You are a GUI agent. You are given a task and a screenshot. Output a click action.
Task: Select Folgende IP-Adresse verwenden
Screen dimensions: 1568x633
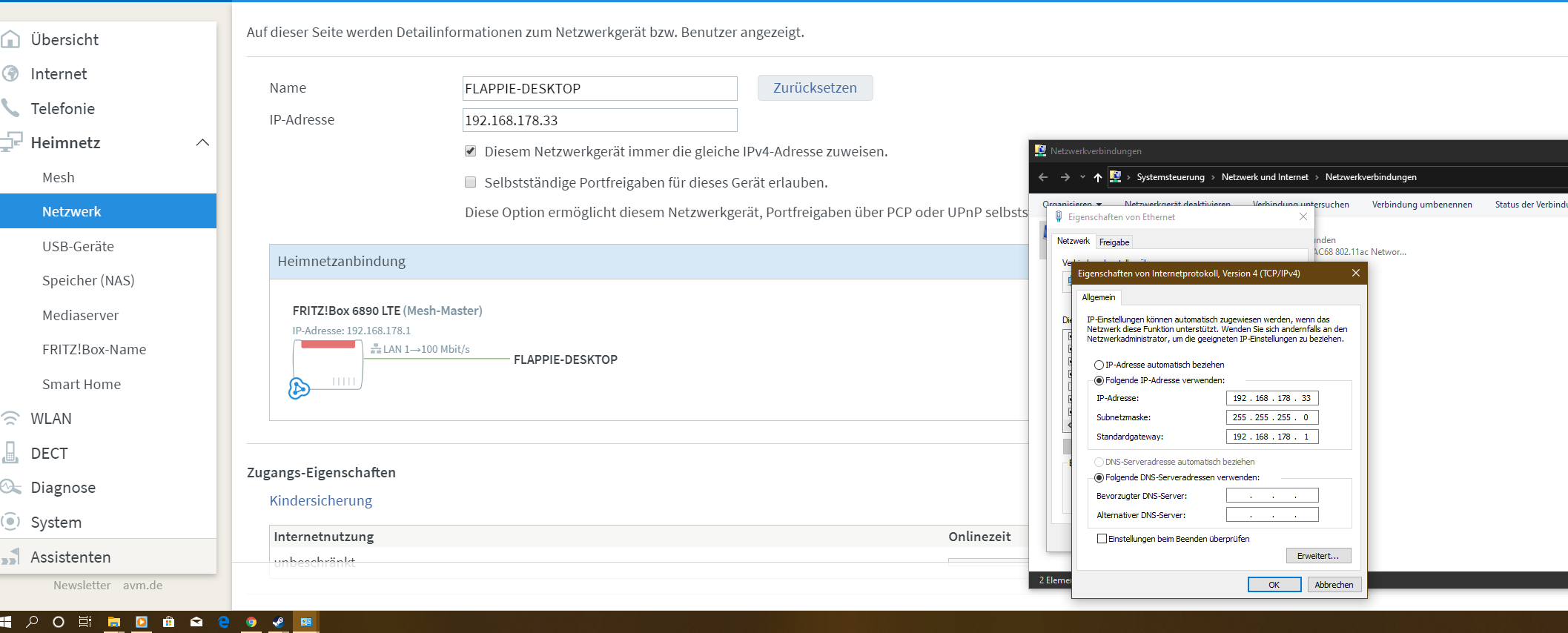click(1099, 380)
